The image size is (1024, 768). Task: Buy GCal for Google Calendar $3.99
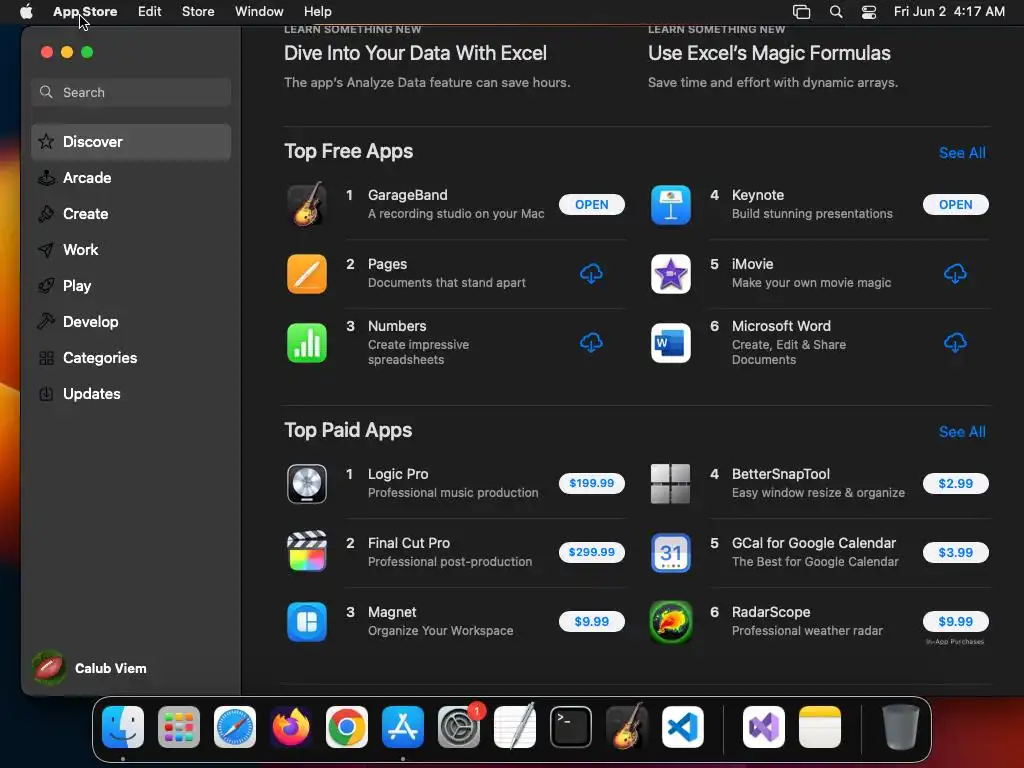pos(955,552)
